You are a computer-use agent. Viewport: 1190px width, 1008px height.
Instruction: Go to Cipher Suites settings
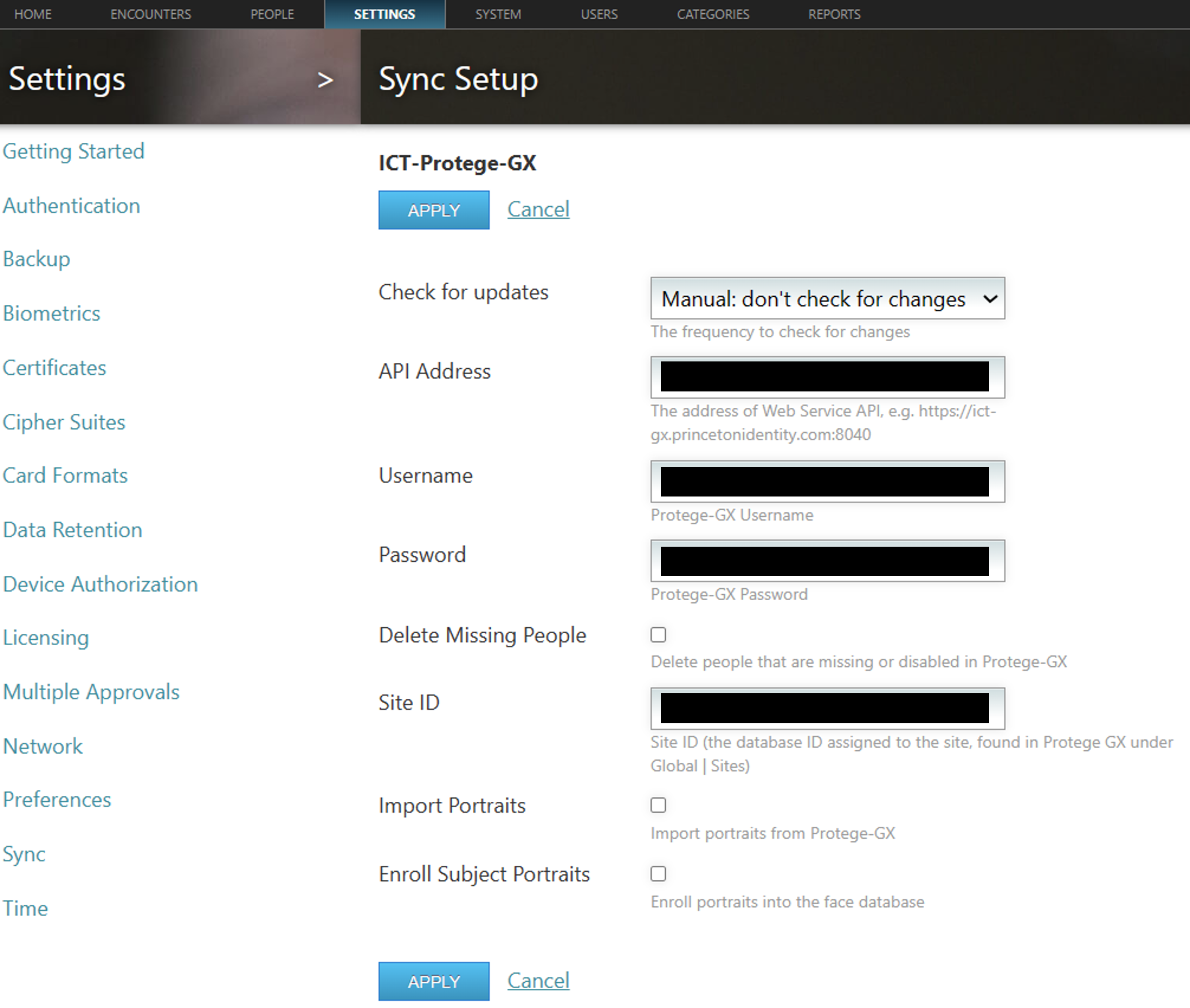click(x=64, y=422)
